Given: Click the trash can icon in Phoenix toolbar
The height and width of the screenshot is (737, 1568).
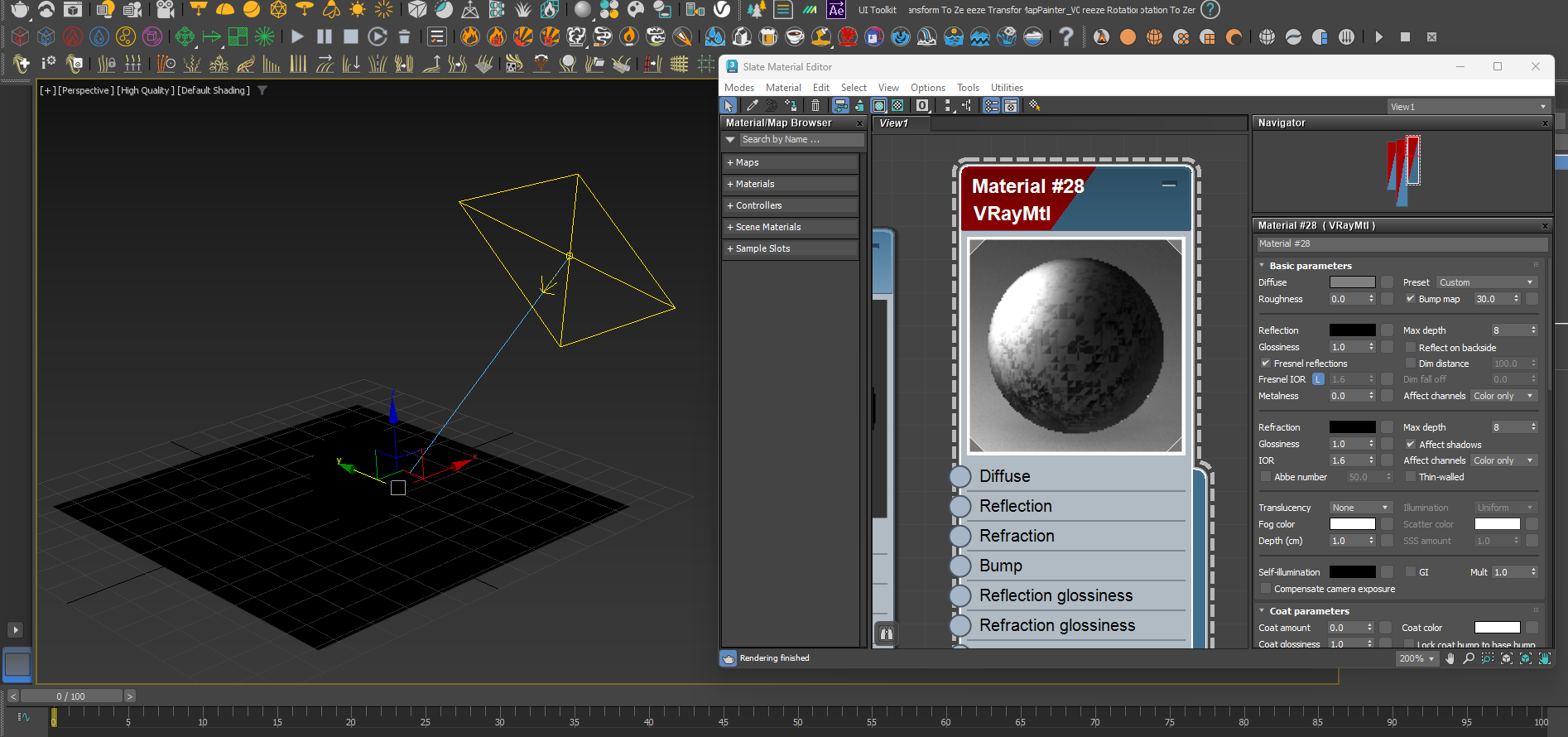Looking at the screenshot, I should [405, 36].
